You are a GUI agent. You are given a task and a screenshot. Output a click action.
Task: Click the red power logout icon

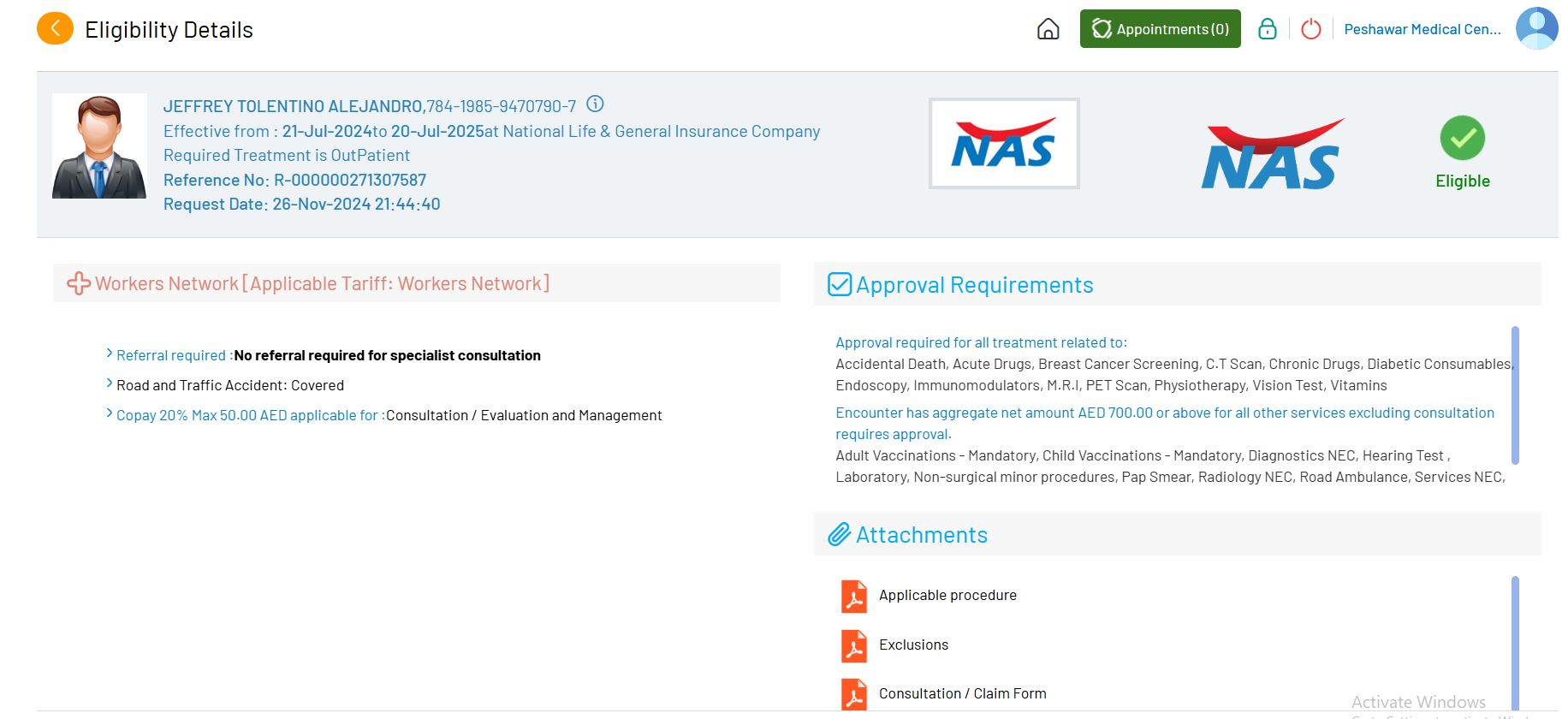[x=1310, y=29]
